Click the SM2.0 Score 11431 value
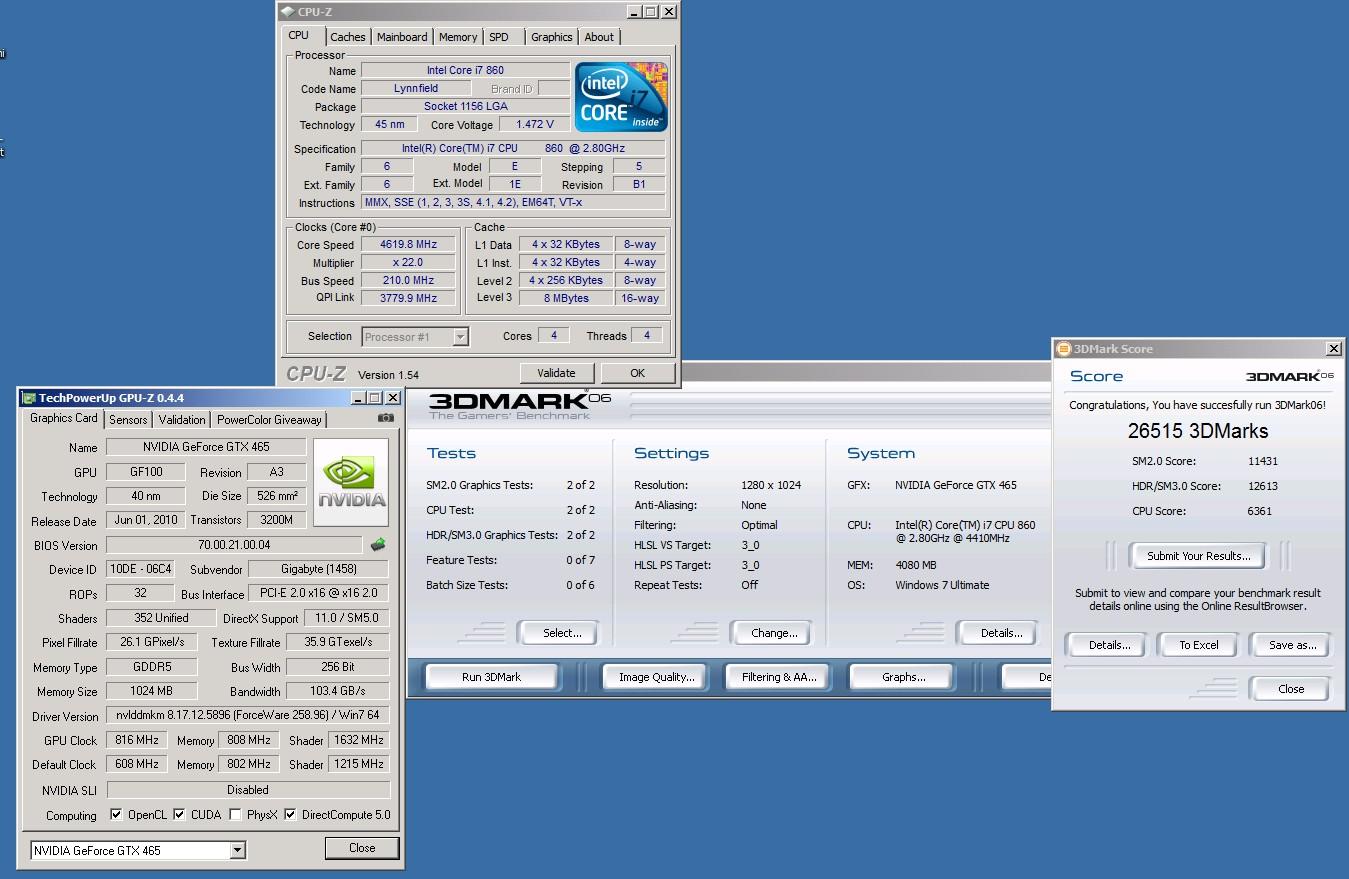Viewport: 1349px width, 879px height. coord(1263,461)
